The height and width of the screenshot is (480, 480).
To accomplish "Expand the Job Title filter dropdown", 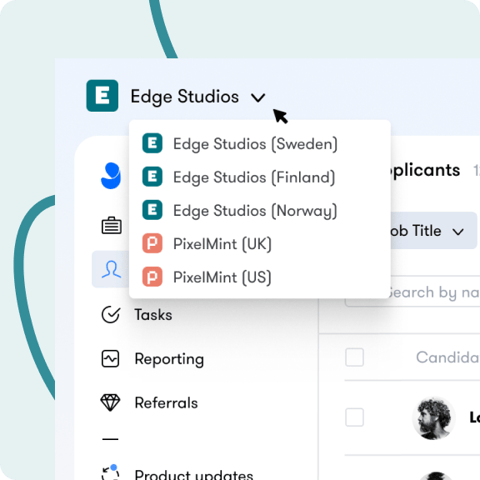I will (434, 231).
